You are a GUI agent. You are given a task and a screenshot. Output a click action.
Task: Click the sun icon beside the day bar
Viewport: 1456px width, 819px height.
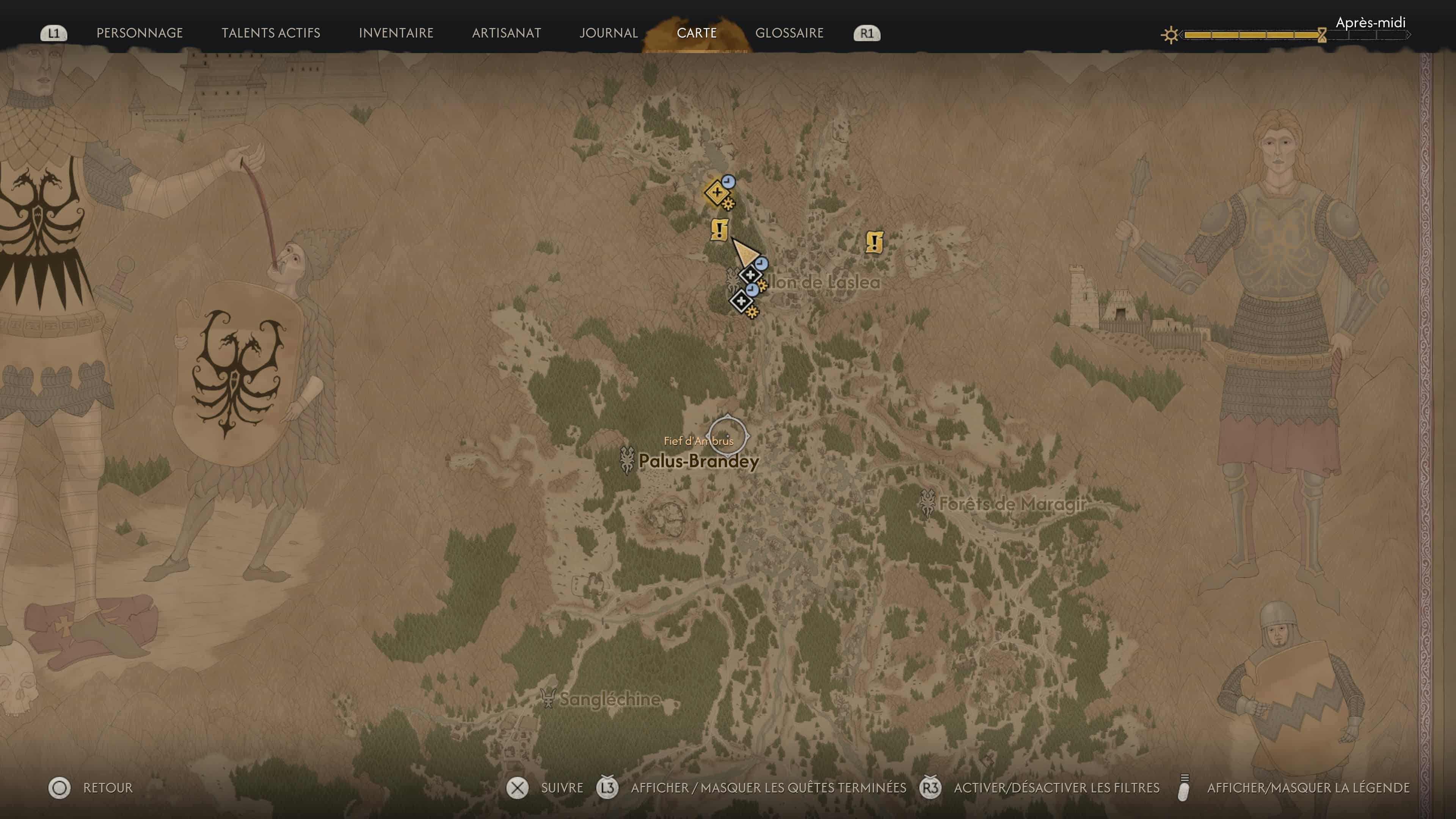(1170, 35)
